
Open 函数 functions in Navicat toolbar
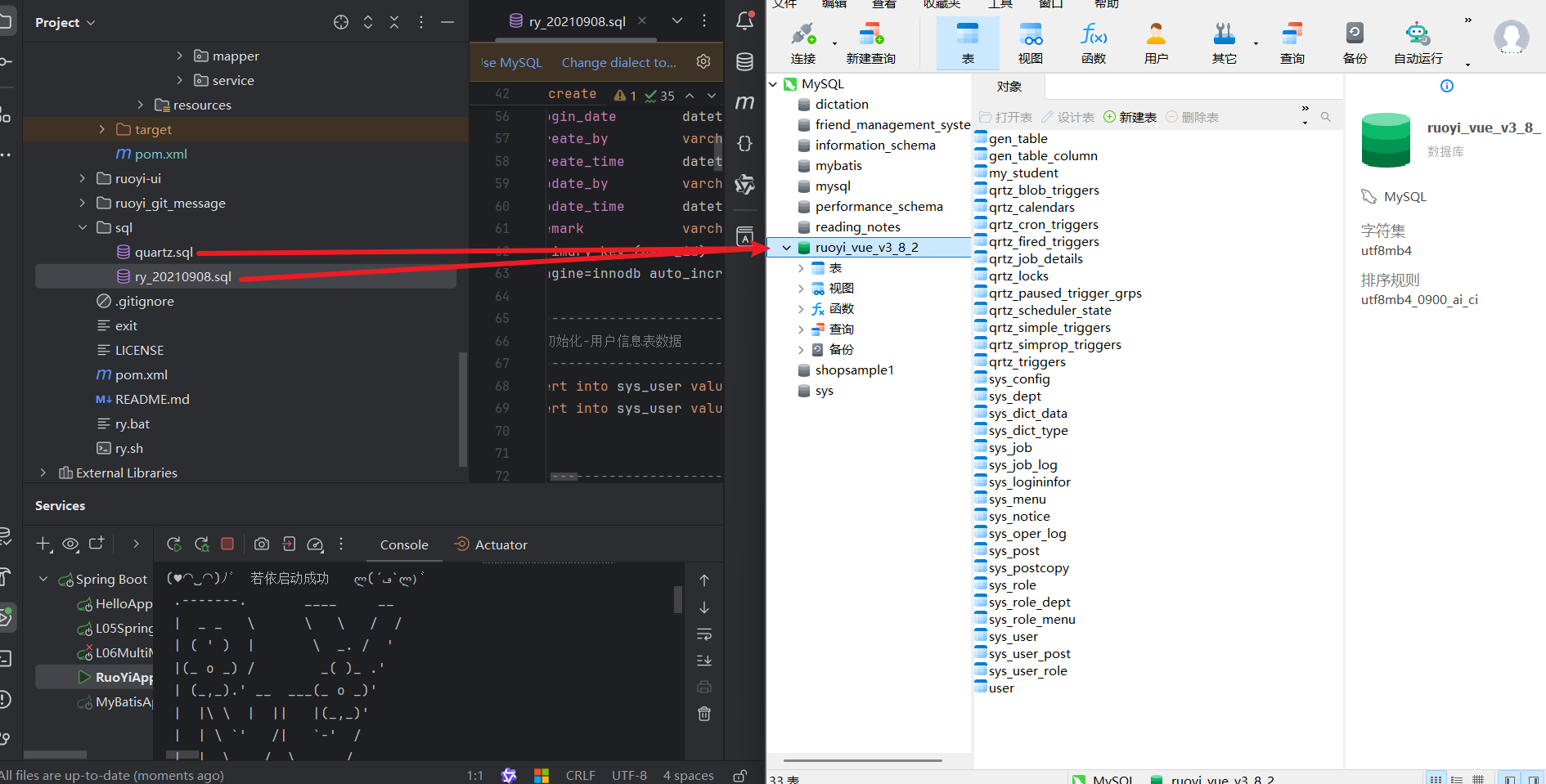point(1094,43)
